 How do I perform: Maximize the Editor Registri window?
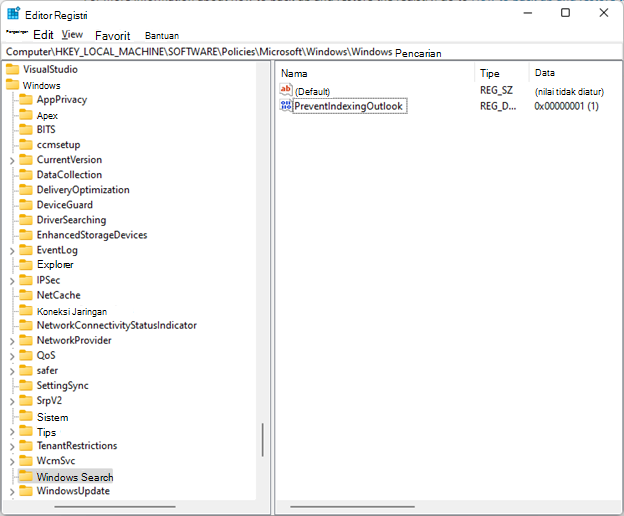tap(565, 13)
